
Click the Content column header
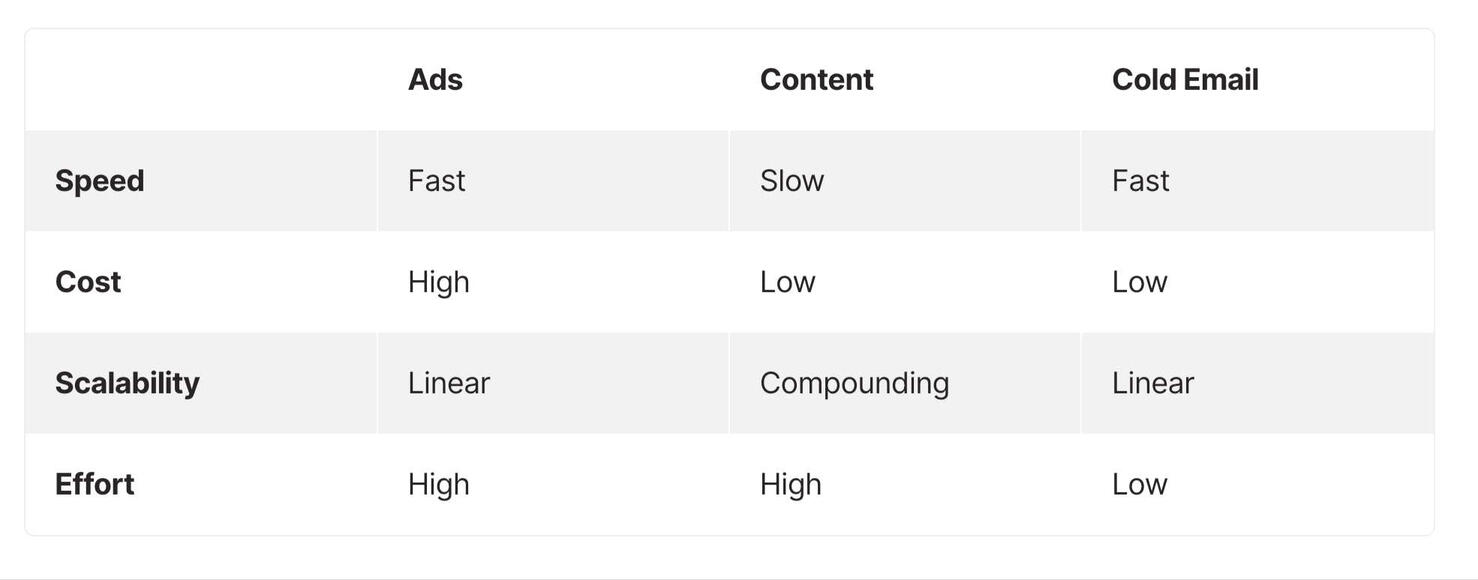tap(816, 80)
